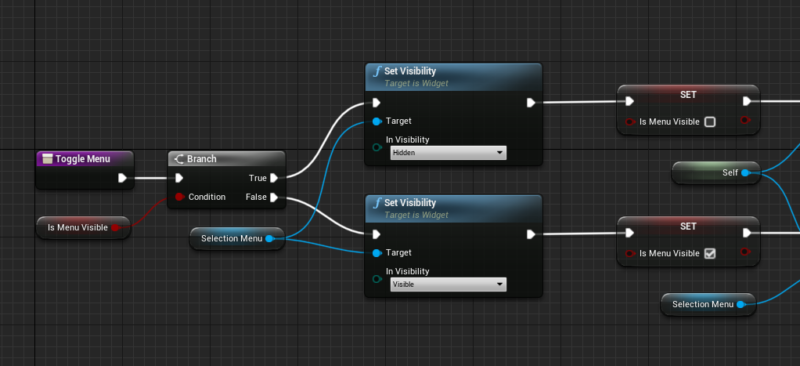Click the 'False' label on Branch
Screen dimensions: 800x366
pyautogui.click(x=256, y=197)
